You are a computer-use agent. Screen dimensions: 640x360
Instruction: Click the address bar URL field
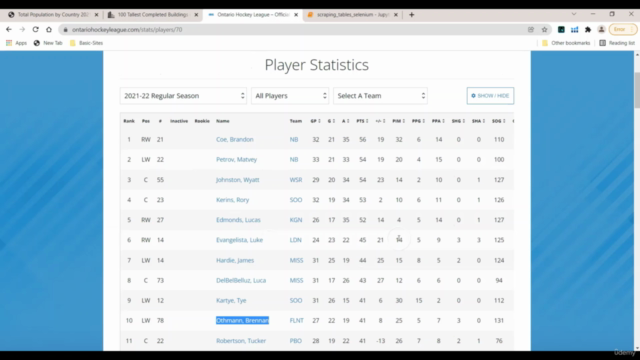[x=294, y=29]
